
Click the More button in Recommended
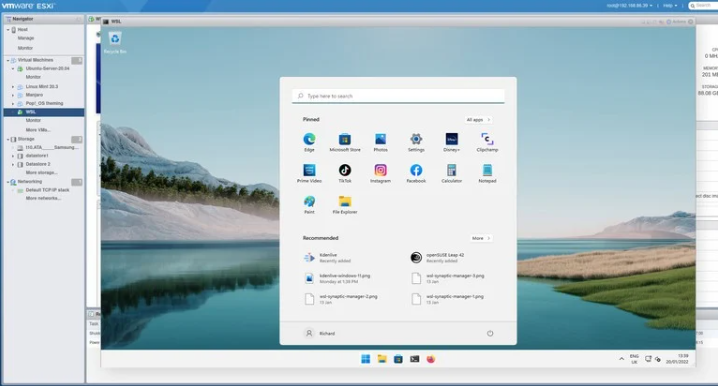pyautogui.click(x=481, y=238)
